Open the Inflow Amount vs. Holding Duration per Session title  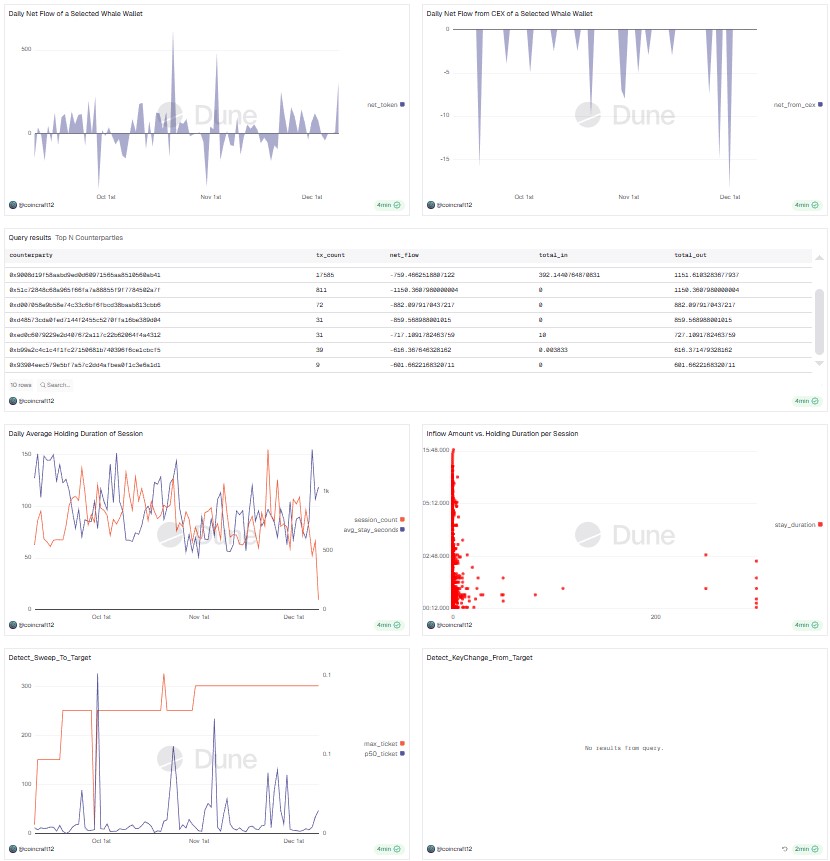click(x=502, y=434)
